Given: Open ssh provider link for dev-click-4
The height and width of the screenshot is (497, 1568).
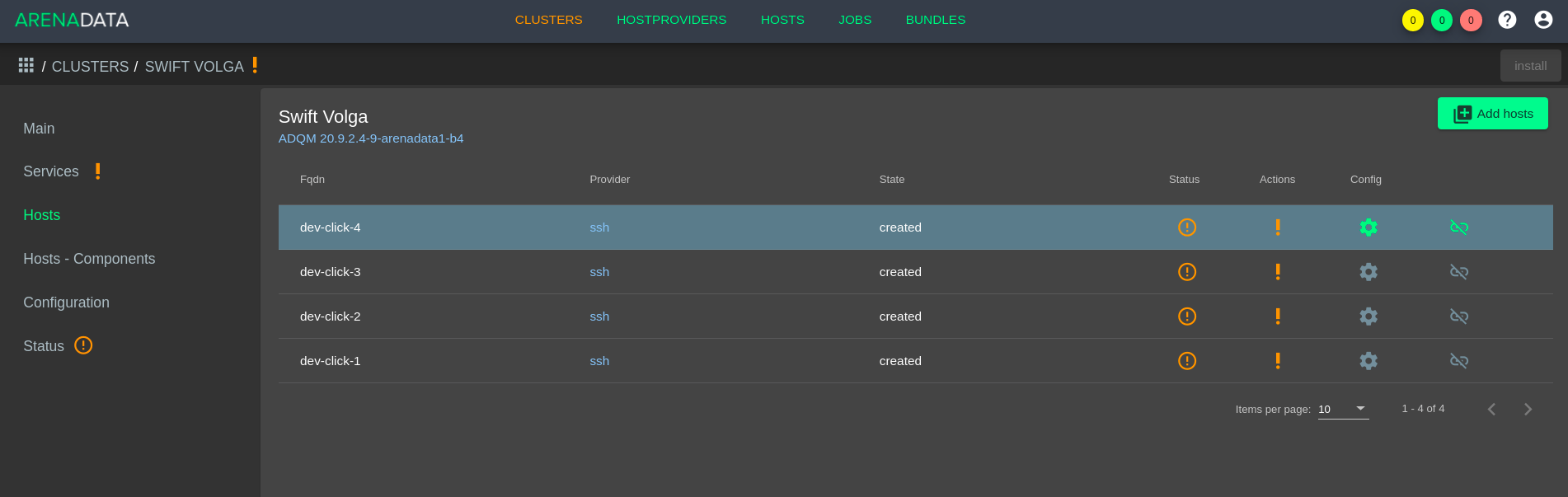Looking at the screenshot, I should pos(599,227).
